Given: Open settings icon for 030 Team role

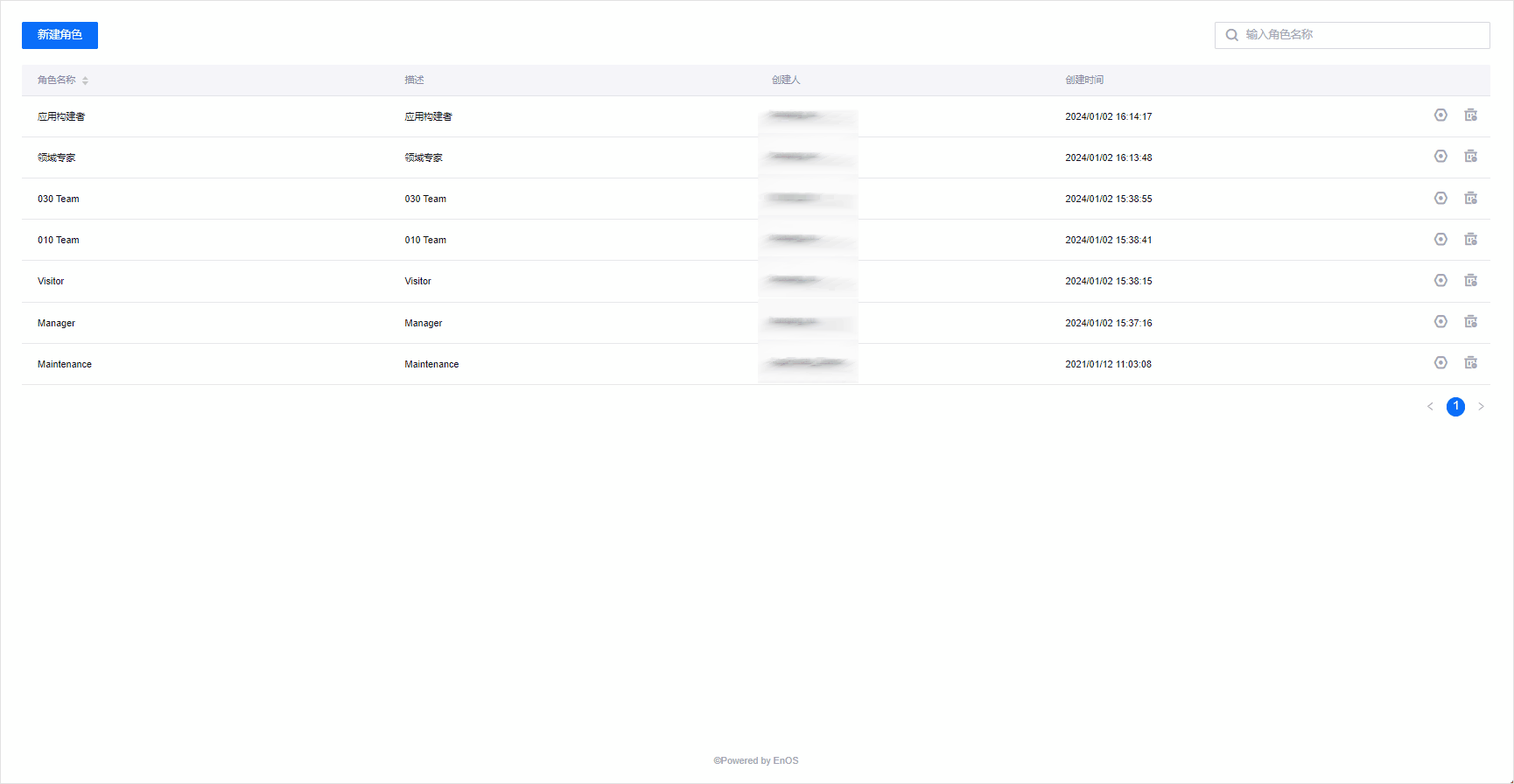Looking at the screenshot, I should (1440, 199).
